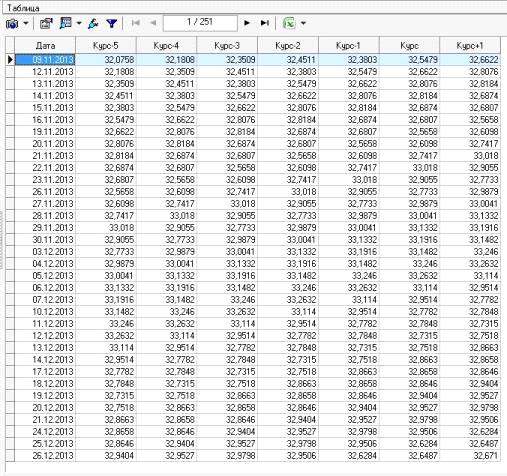Image resolution: width=507 pixels, height=476 pixels.
Task: Click the Excel export icon
Action: (x=289, y=23)
